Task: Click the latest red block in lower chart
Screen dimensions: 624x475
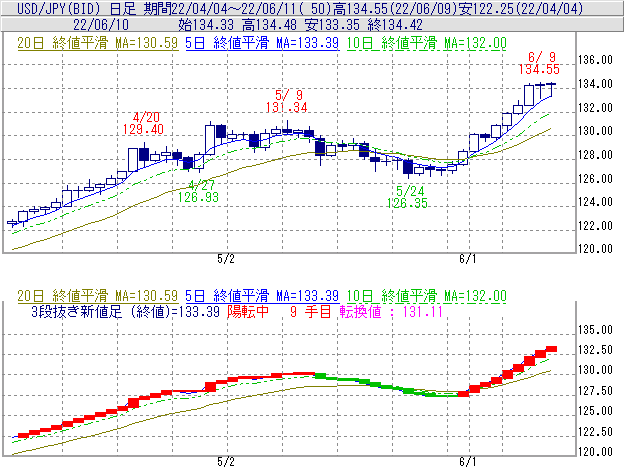Action: pyautogui.click(x=551, y=349)
